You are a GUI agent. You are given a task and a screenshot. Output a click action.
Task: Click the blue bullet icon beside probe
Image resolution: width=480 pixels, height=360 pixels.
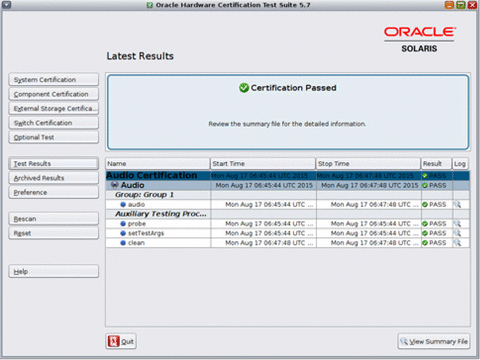tap(123, 224)
